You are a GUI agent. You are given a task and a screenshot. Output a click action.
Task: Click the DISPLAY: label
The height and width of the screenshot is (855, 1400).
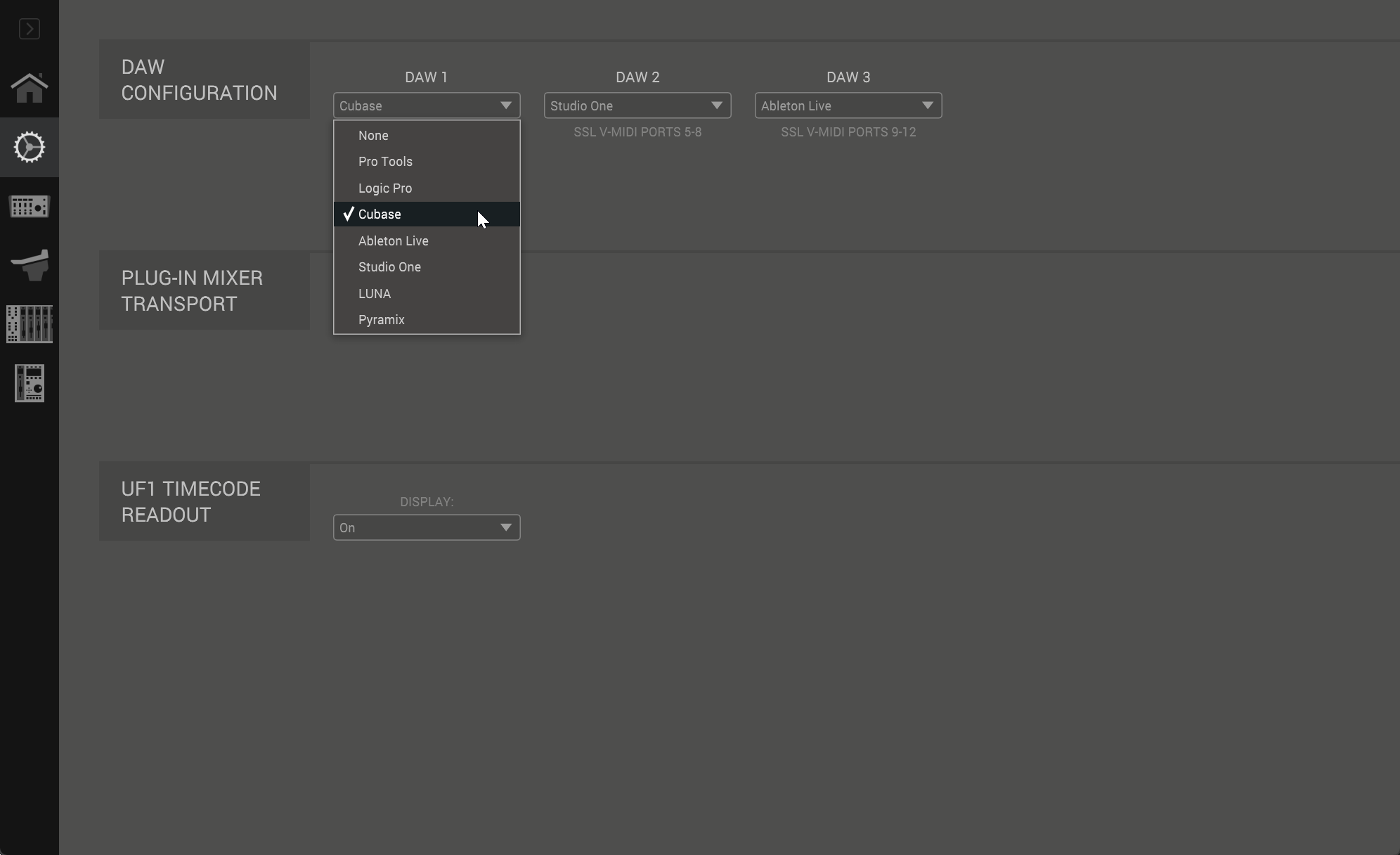click(427, 502)
